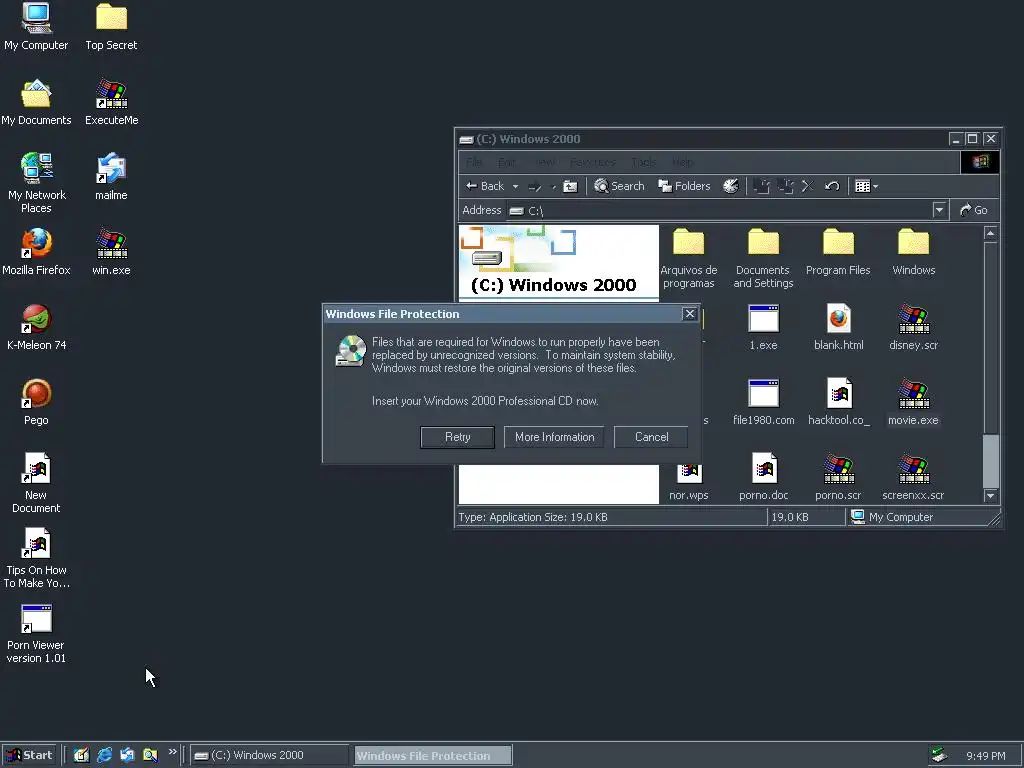Open the My Computer desktop icon

[x=36, y=26]
